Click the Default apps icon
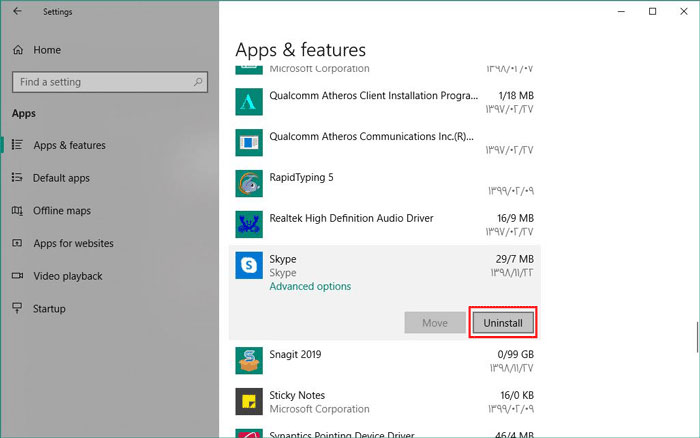The height and width of the screenshot is (438, 700). (x=17, y=177)
